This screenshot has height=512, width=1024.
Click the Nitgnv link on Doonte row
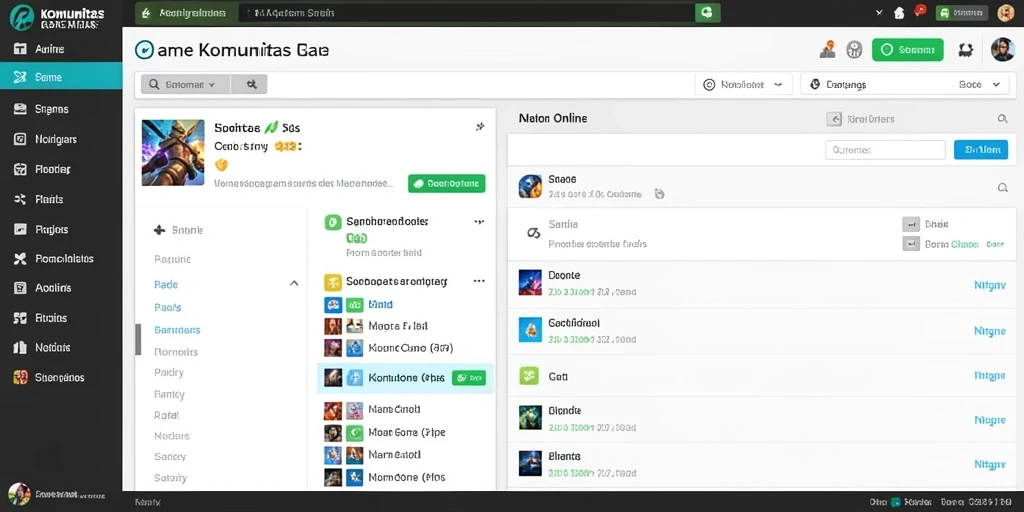990,285
